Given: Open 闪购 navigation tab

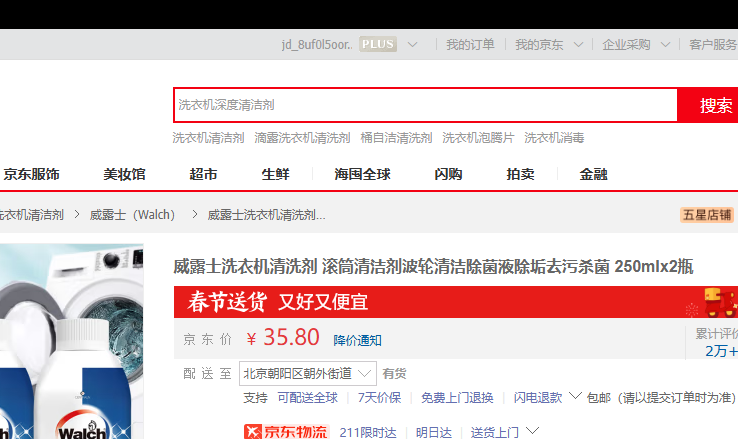Looking at the screenshot, I should [x=448, y=174].
